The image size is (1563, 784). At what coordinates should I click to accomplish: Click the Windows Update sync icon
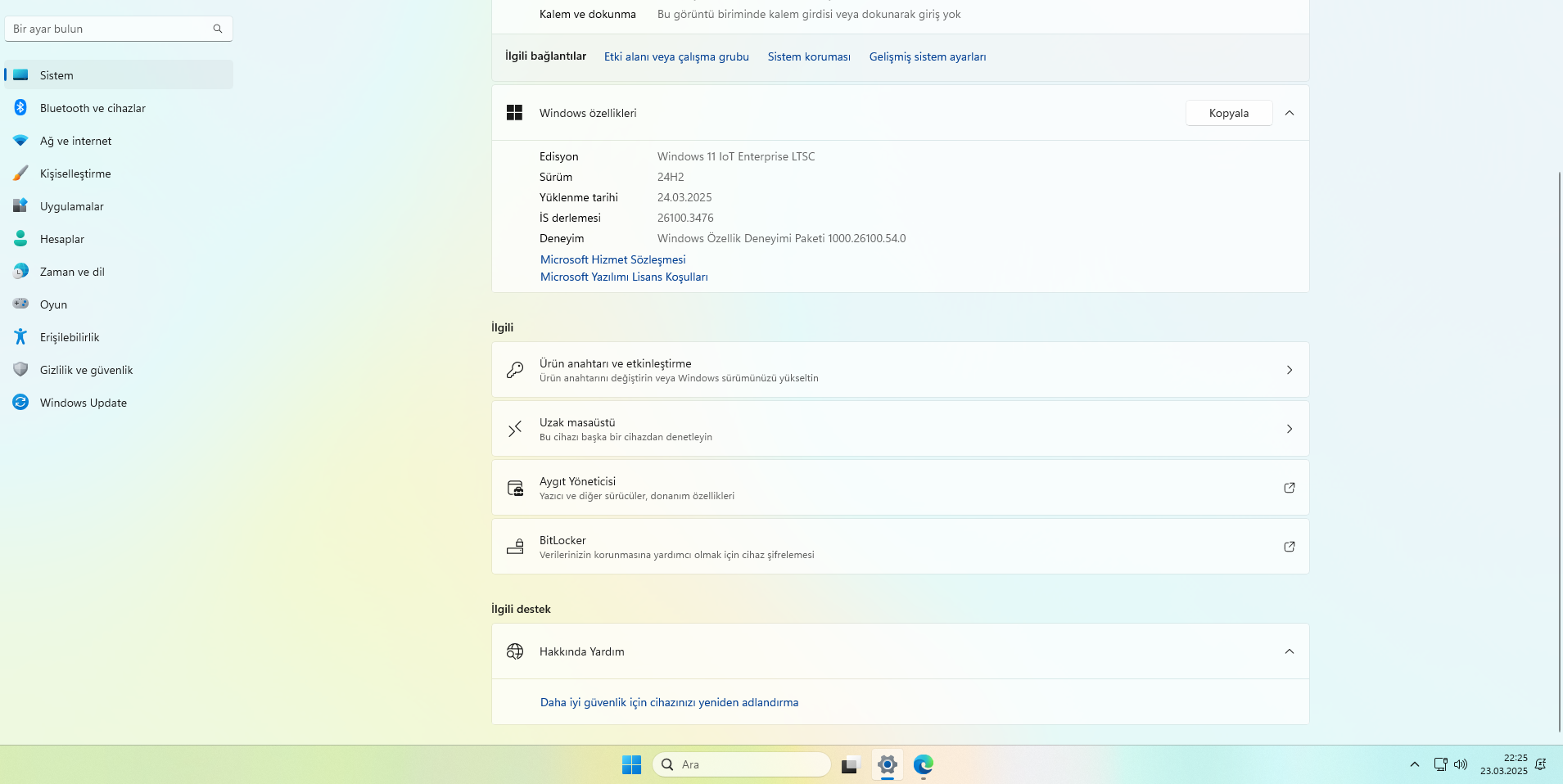coord(20,403)
